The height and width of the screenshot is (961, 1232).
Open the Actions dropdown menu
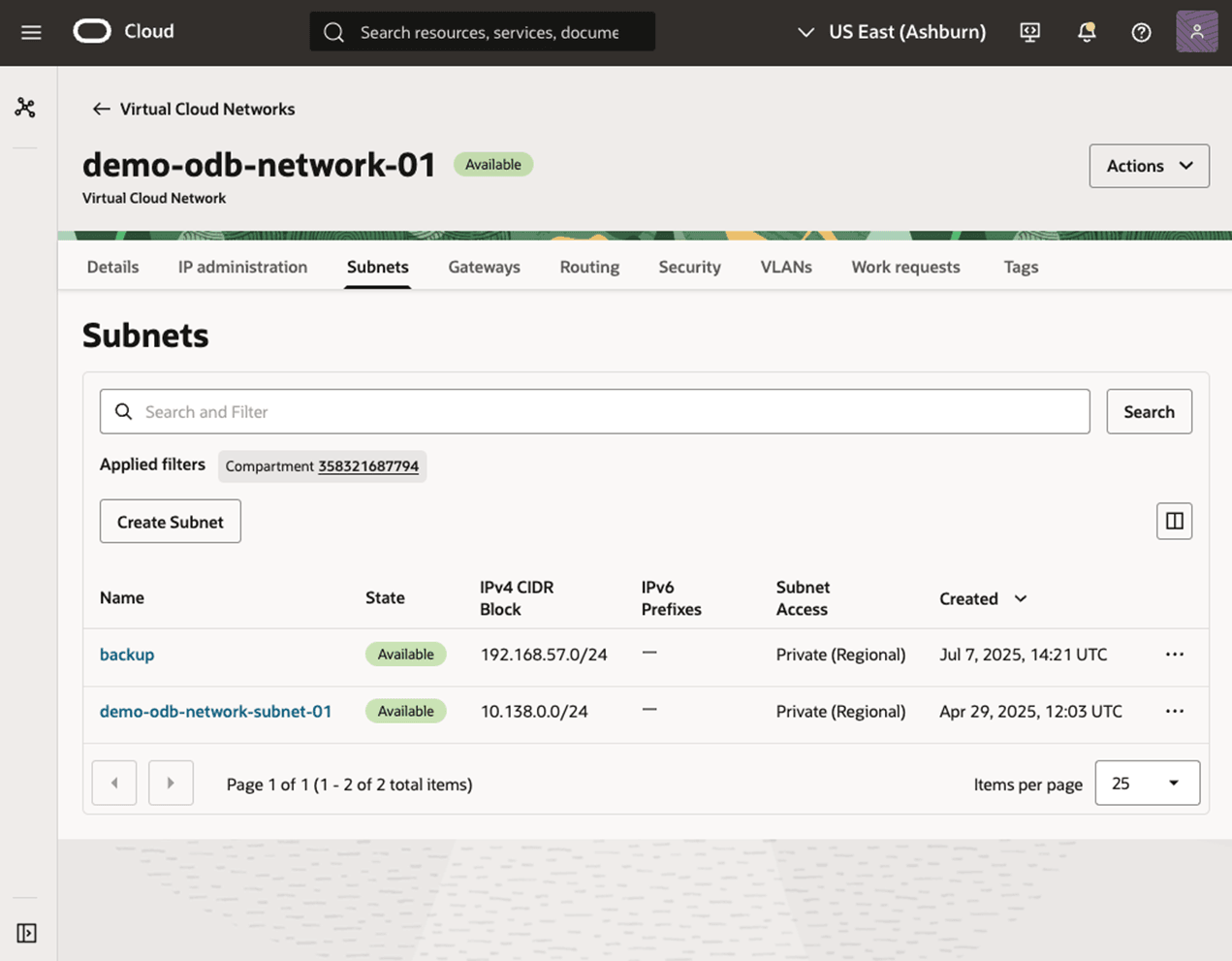[1149, 165]
